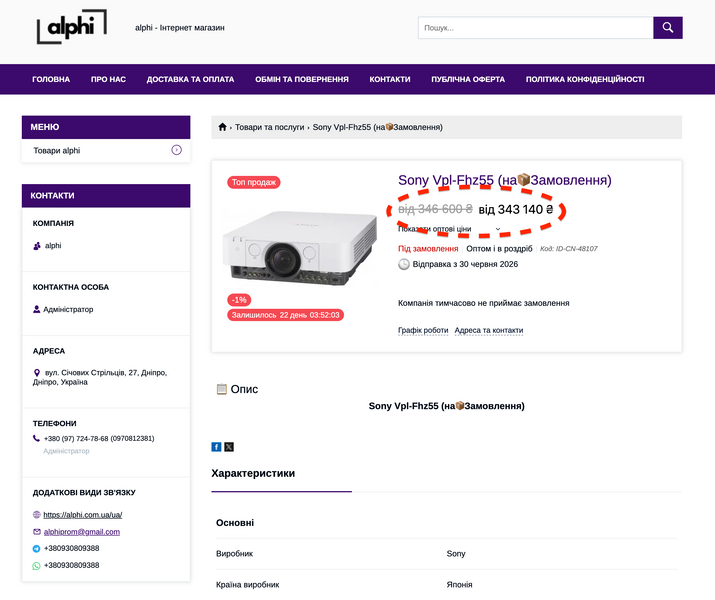Click the countdown timer Залишилось 22 день
This screenshot has width=715, height=600.
tap(285, 315)
